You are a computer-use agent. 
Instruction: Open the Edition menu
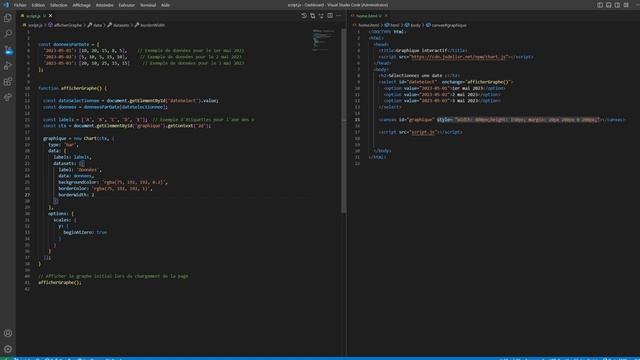[x=38, y=5]
